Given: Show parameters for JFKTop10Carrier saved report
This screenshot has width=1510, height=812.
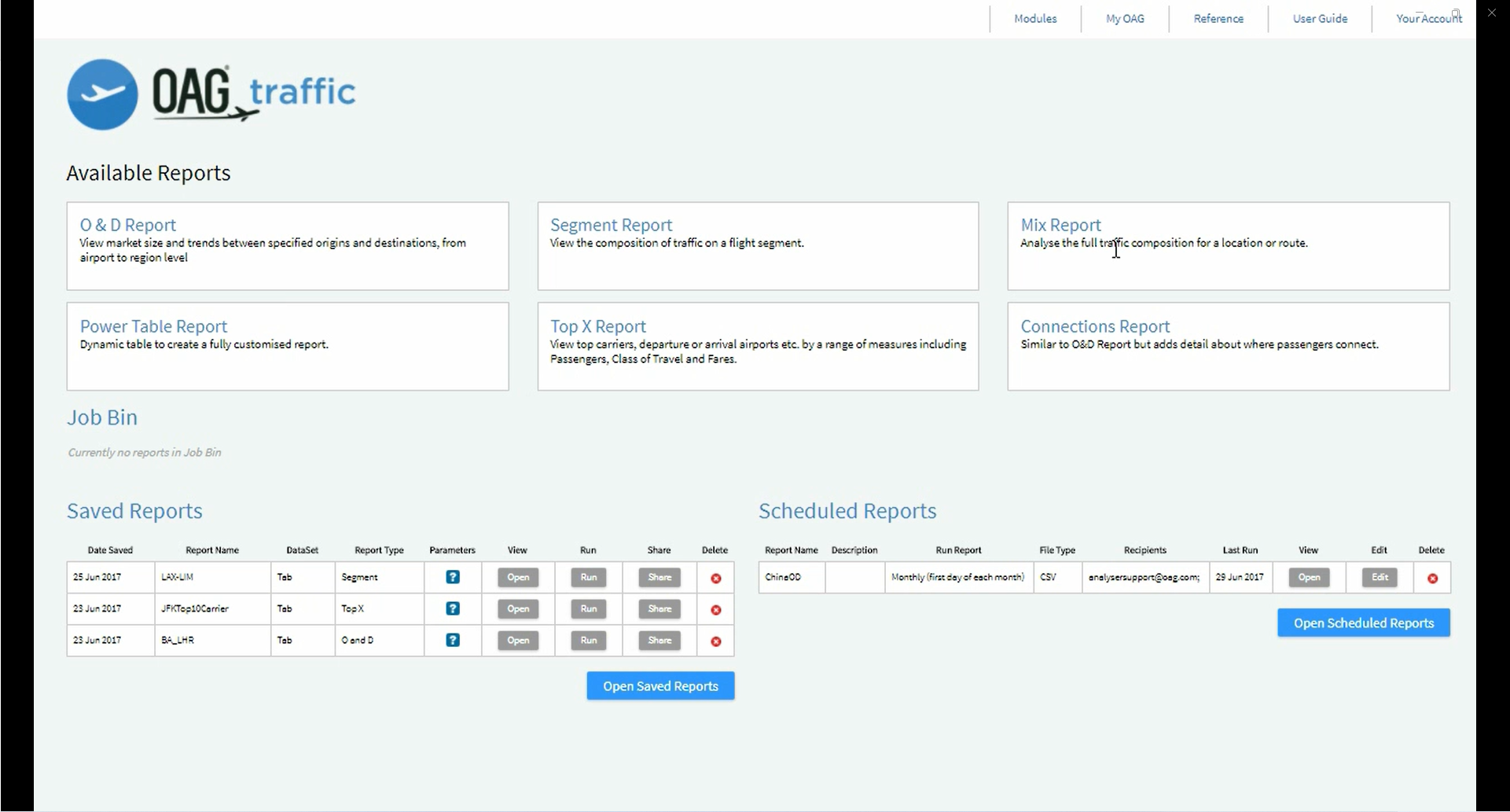Looking at the screenshot, I should tap(453, 608).
